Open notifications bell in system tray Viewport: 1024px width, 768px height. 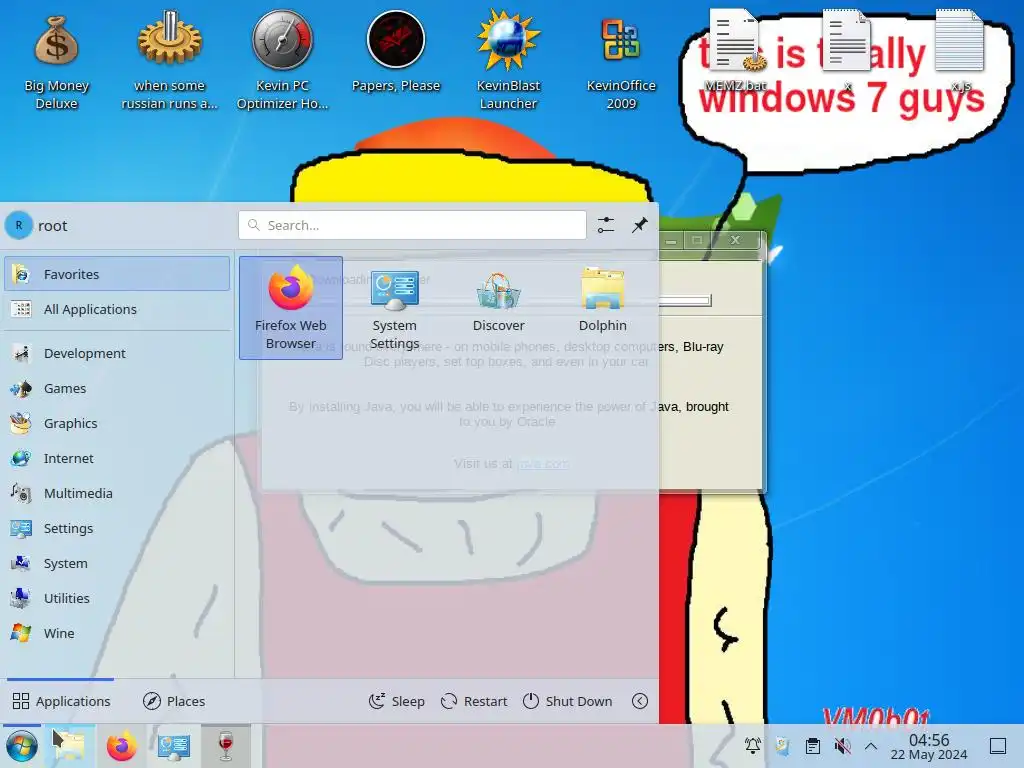752,746
